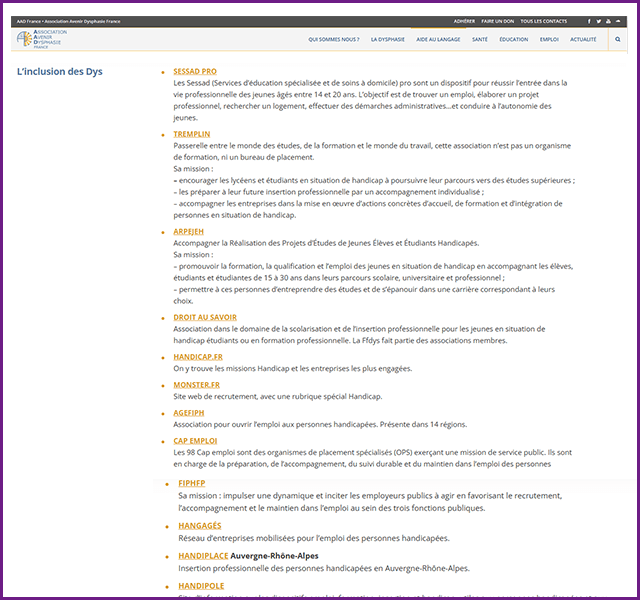Click text 'Réseau d'entreprises mobilisées'
The height and width of the screenshot is (600, 640).
click(236, 538)
